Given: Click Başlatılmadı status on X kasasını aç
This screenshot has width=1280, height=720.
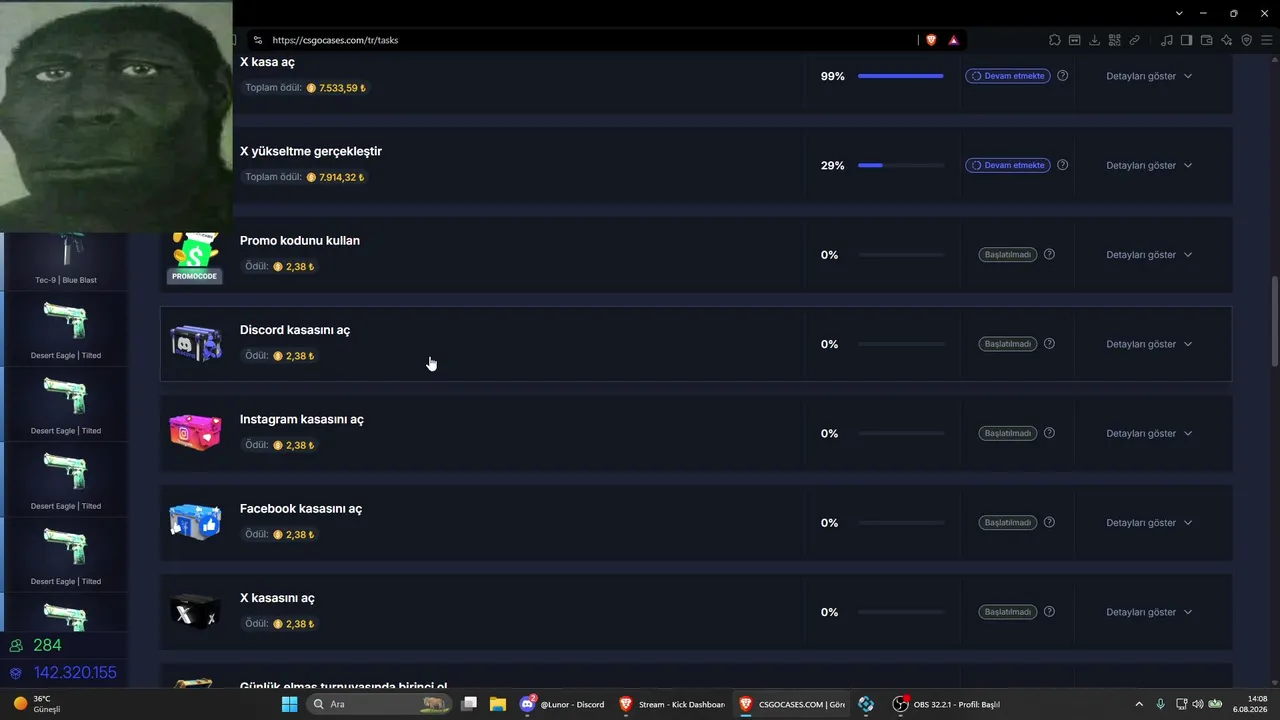Looking at the screenshot, I should pyautogui.click(x=1008, y=612).
